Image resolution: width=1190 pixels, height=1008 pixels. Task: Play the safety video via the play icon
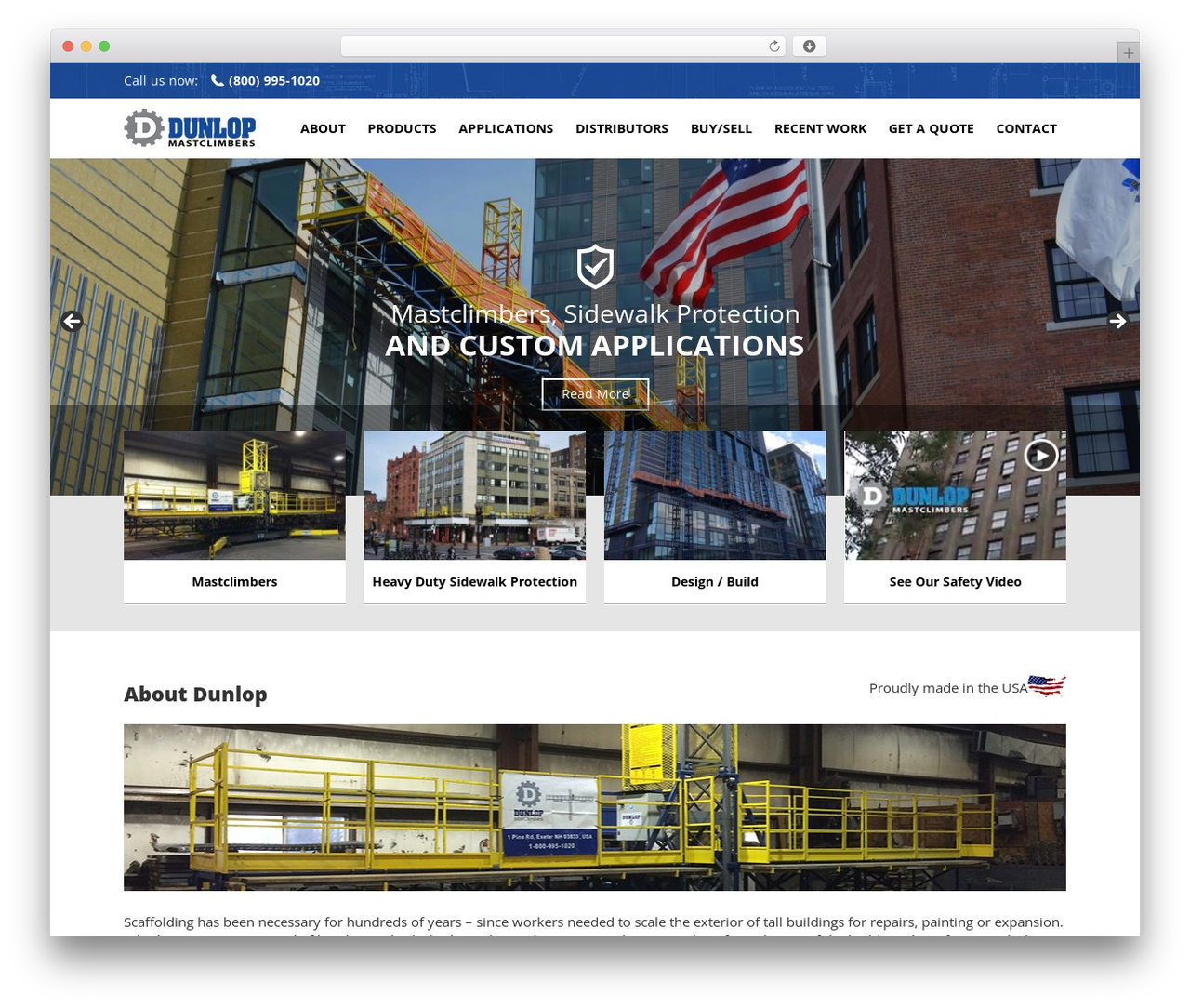(x=1041, y=455)
